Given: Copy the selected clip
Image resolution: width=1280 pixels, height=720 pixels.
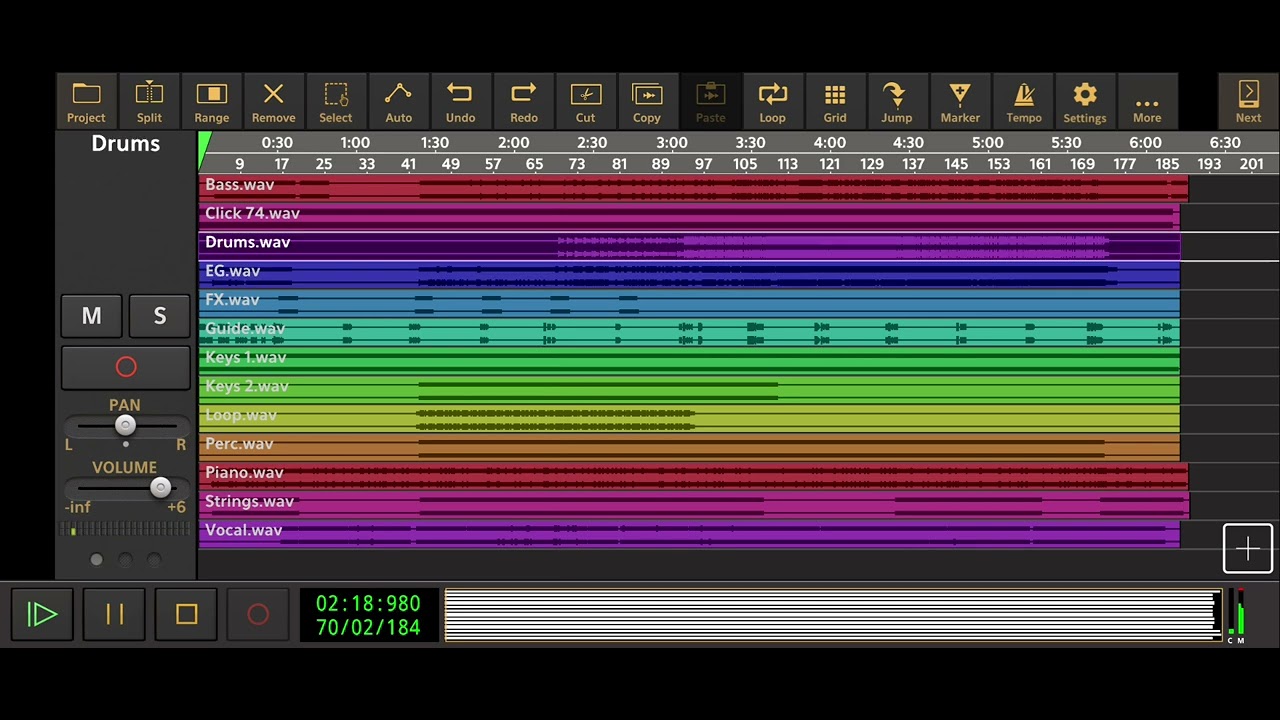Looking at the screenshot, I should [x=647, y=102].
